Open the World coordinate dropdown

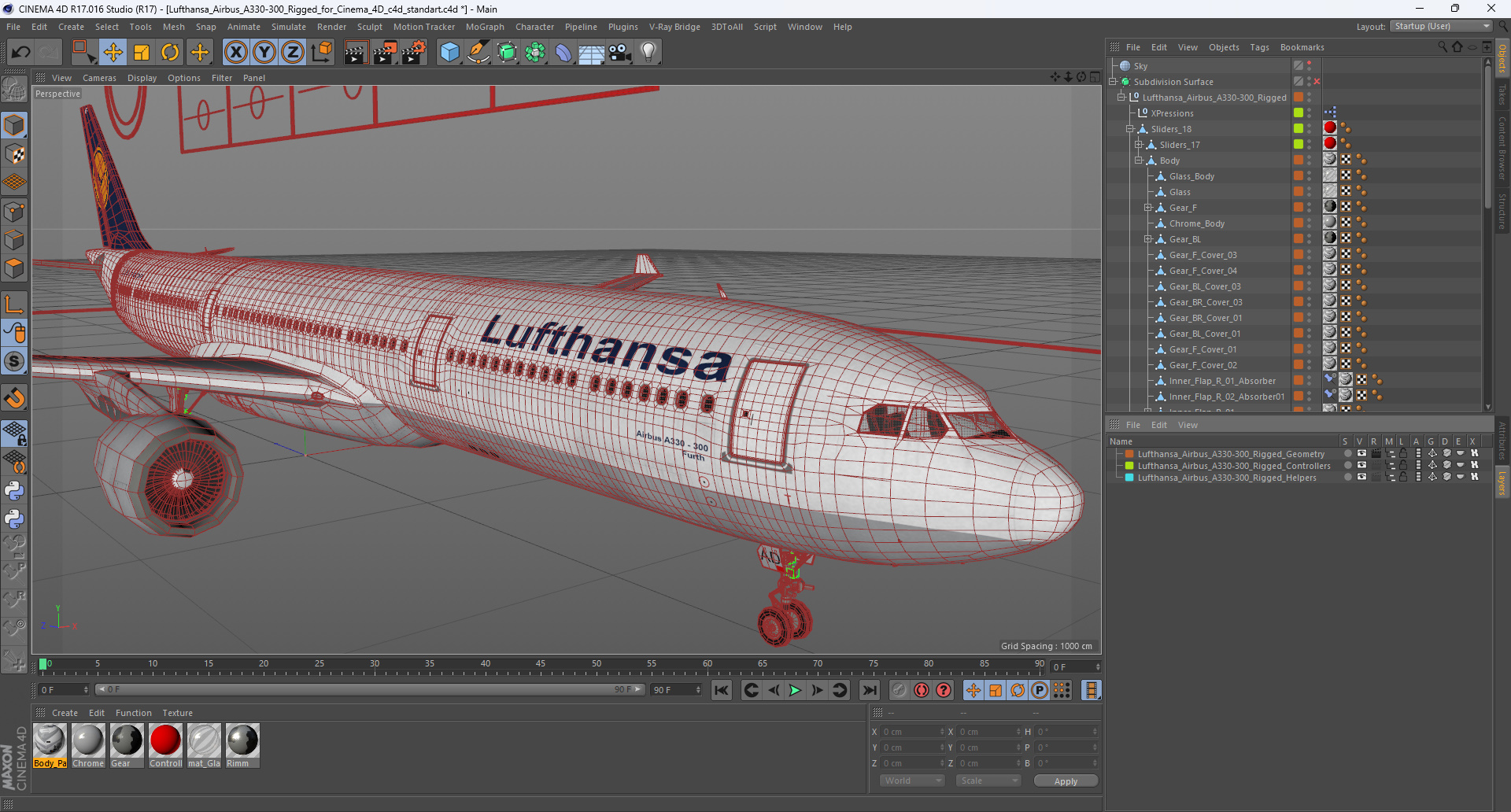pos(912,781)
